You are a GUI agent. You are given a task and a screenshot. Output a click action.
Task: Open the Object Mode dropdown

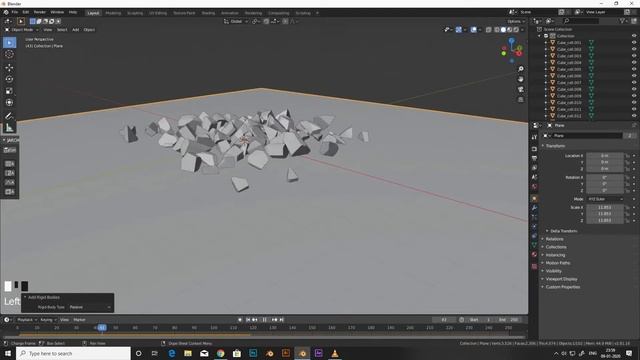pyautogui.click(x=22, y=30)
